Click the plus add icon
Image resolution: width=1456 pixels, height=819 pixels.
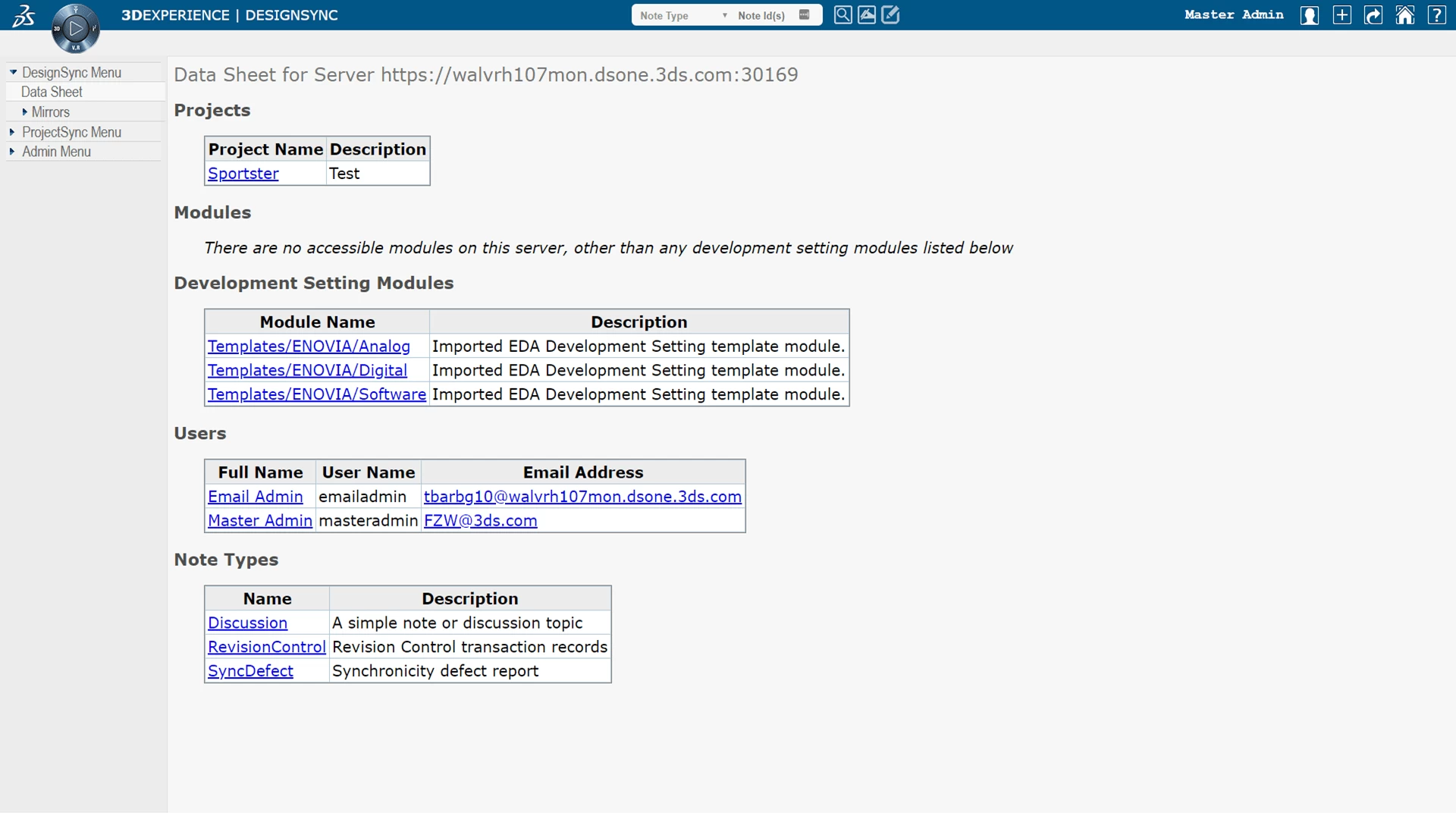(x=1341, y=15)
